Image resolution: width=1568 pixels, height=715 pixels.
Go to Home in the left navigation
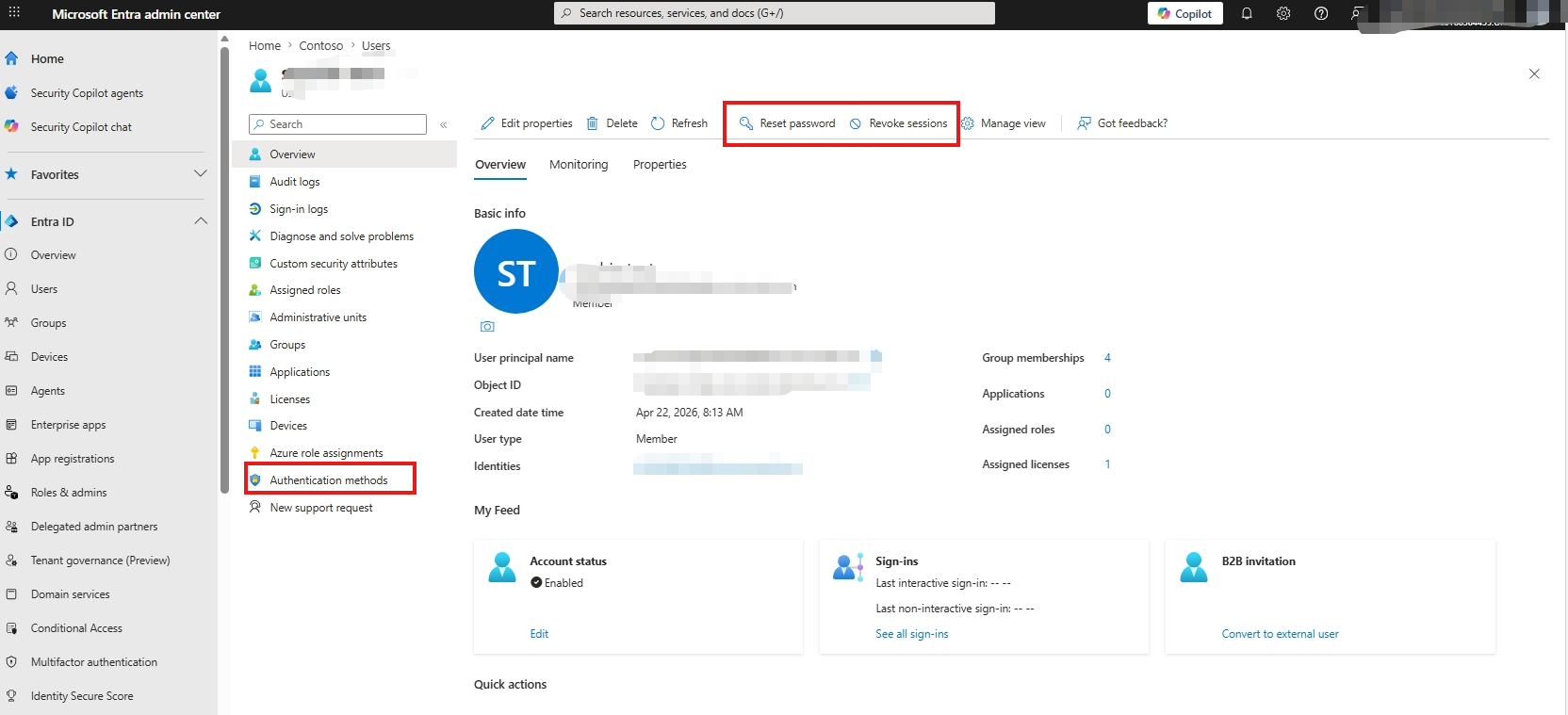(x=47, y=58)
